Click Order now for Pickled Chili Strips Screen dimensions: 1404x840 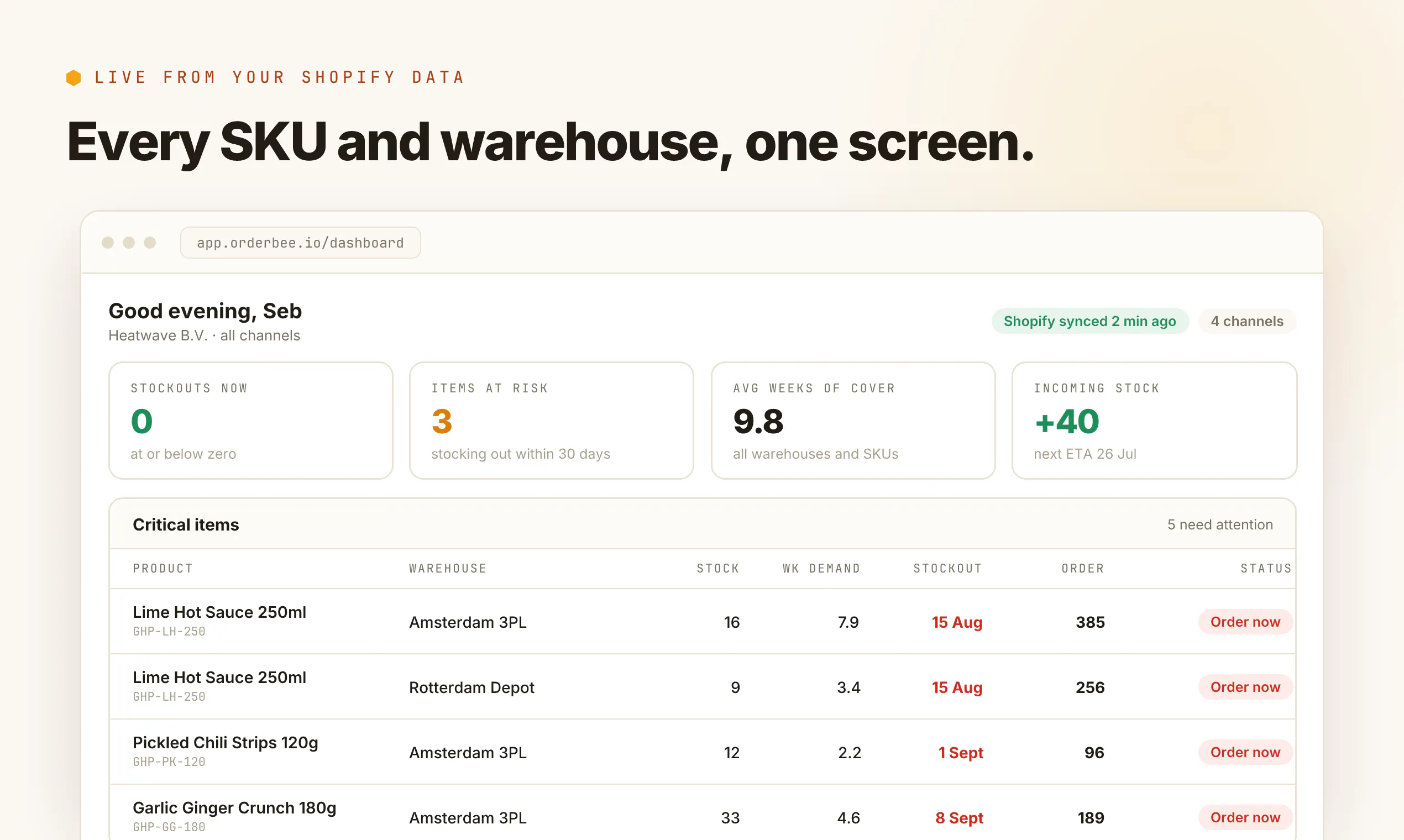pos(1245,752)
